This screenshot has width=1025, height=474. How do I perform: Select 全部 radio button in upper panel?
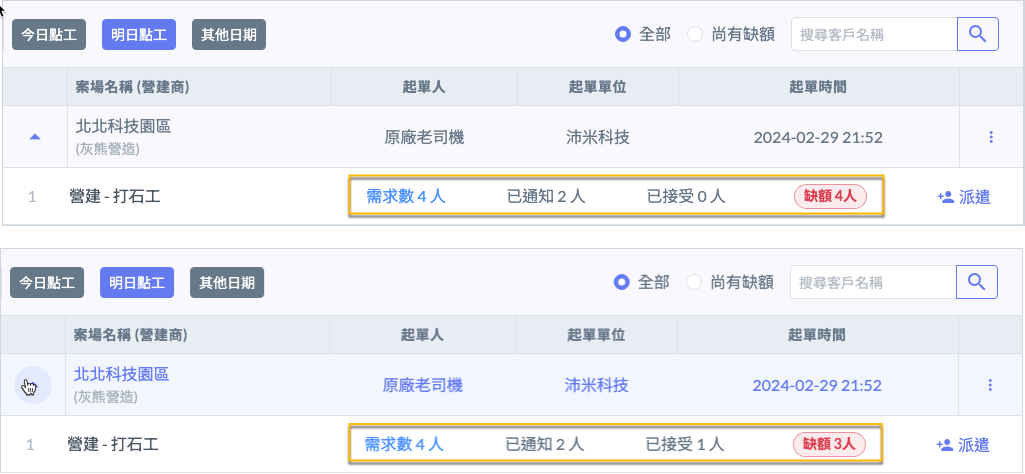click(623, 34)
